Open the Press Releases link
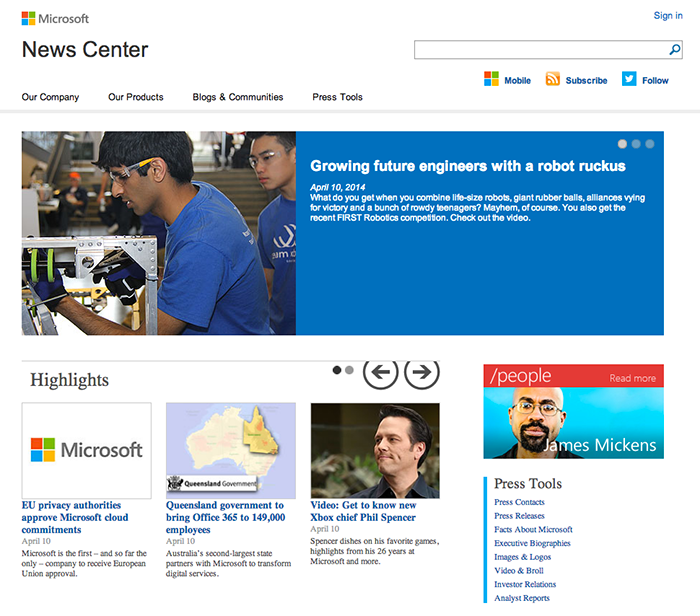Screen dimensions: 700x616 tap(519, 516)
